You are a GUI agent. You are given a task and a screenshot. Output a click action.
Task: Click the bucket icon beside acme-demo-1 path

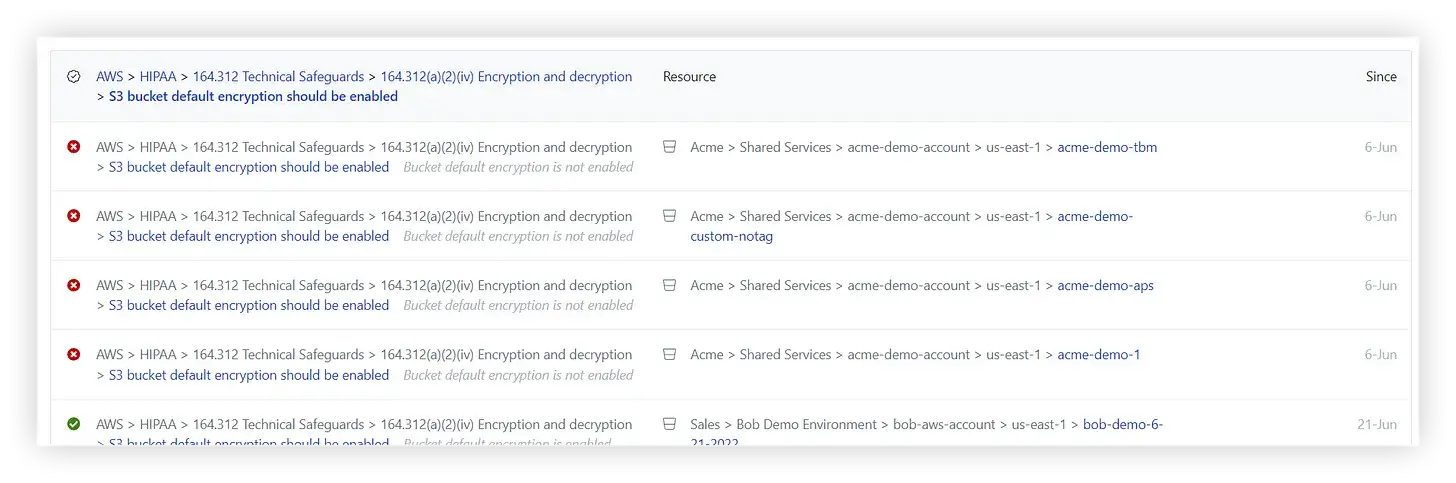[x=670, y=354]
